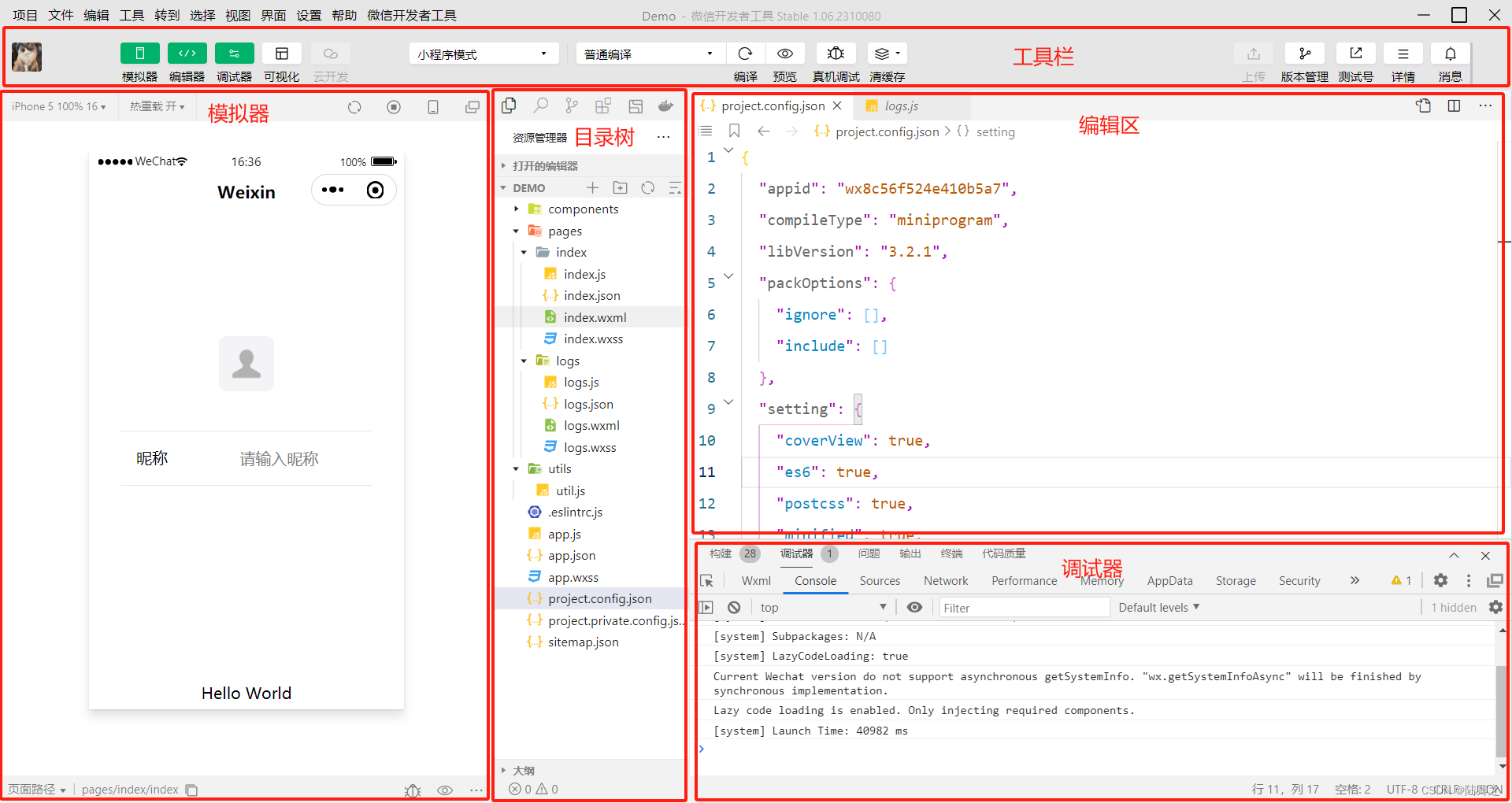
Task: Toggle the 调试器 debugger panel button
Action: pyautogui.click(x=234, y=54)
